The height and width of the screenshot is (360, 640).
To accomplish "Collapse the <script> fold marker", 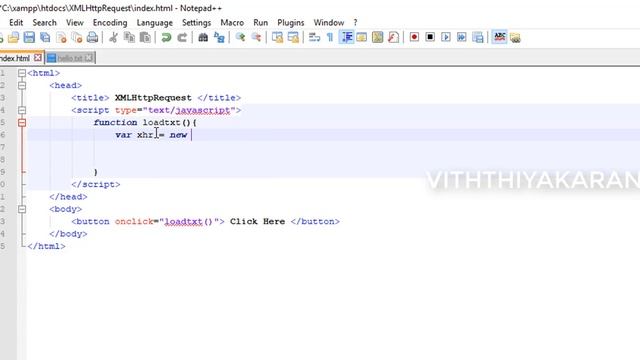I will click(x=22, y=110).
